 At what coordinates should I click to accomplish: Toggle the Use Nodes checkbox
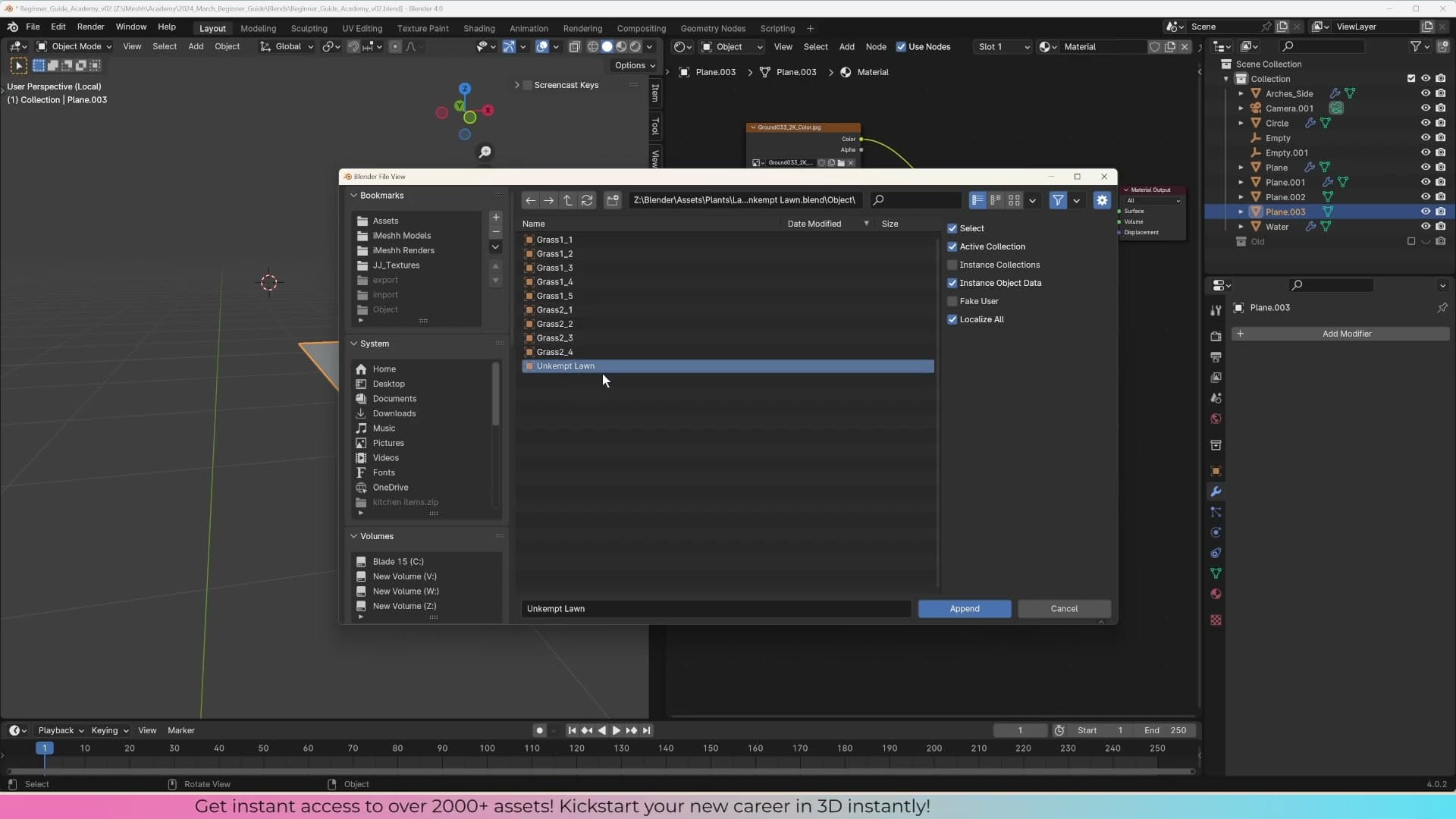[901, 47]
